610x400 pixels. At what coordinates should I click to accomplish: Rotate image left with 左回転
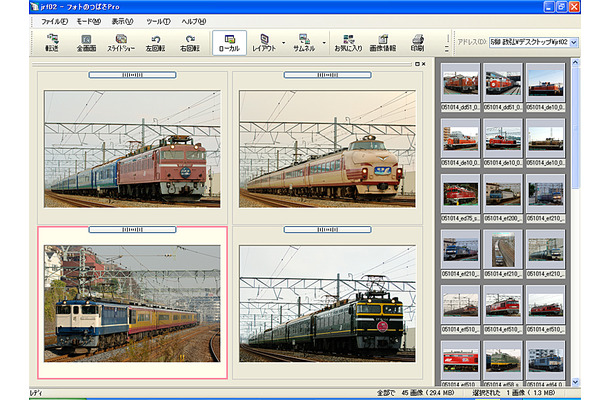[x=155, y=43]
